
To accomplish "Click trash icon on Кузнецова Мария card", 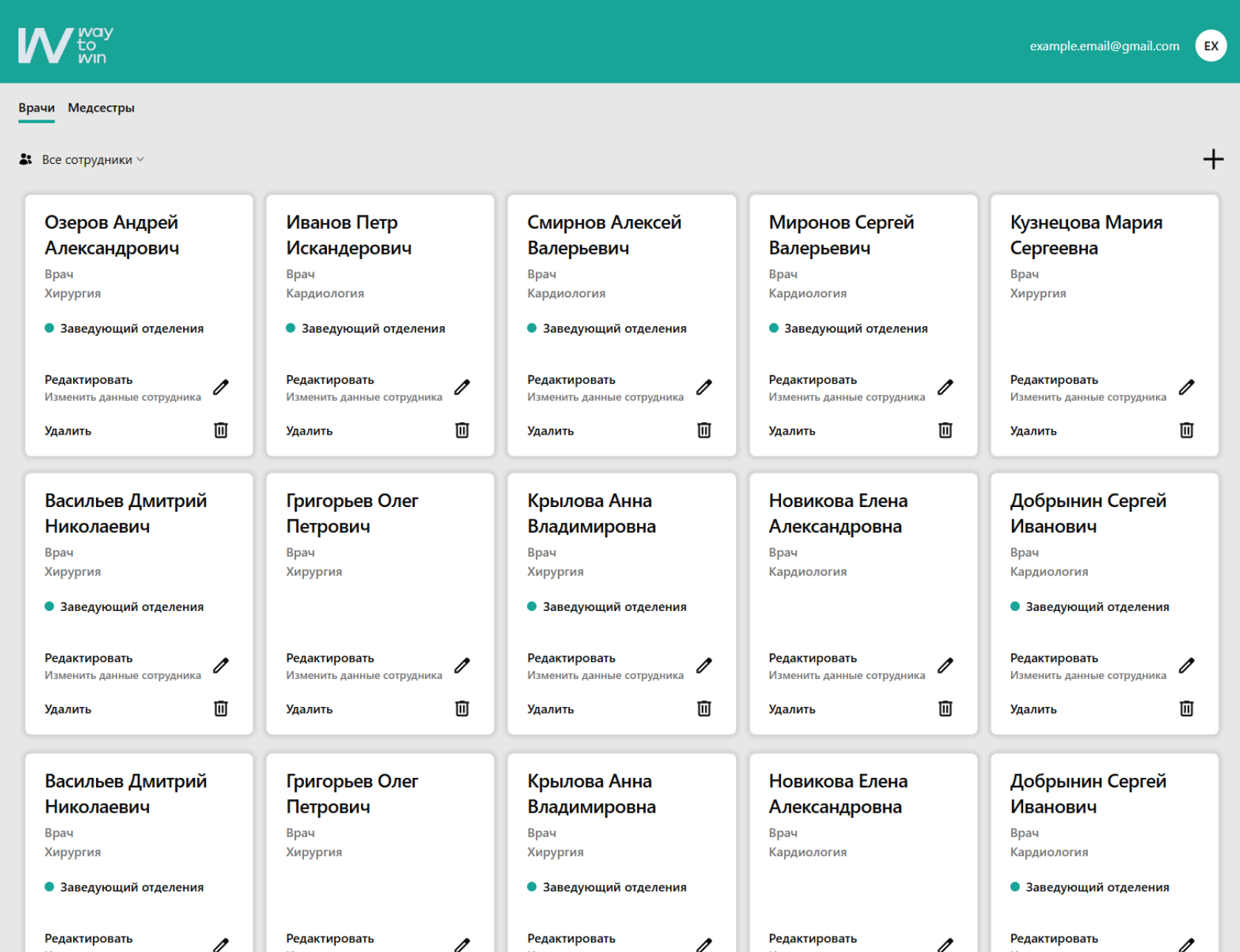I will point(1186,430).
